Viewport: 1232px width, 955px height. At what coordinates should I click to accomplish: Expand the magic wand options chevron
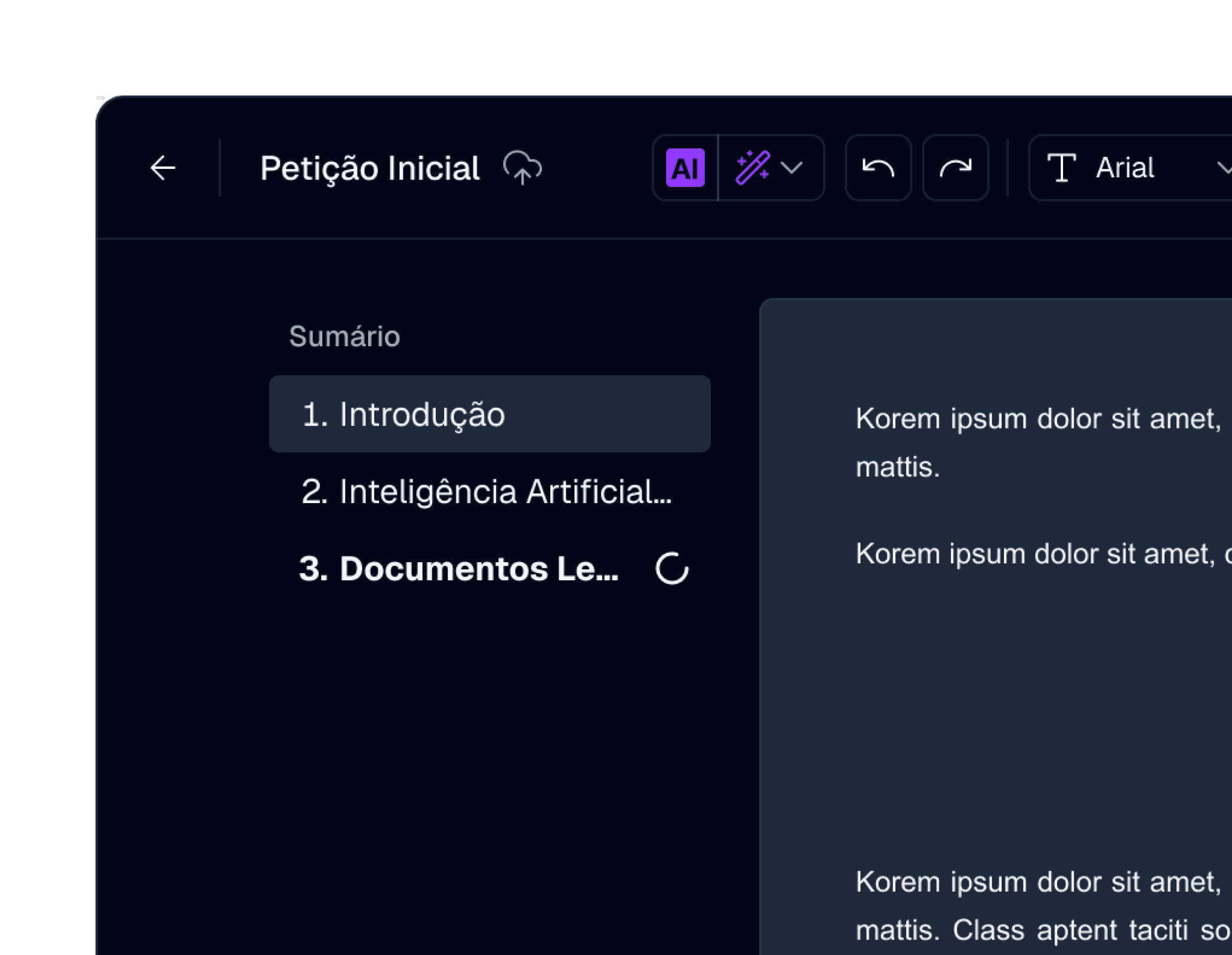(x=791, y=168)
